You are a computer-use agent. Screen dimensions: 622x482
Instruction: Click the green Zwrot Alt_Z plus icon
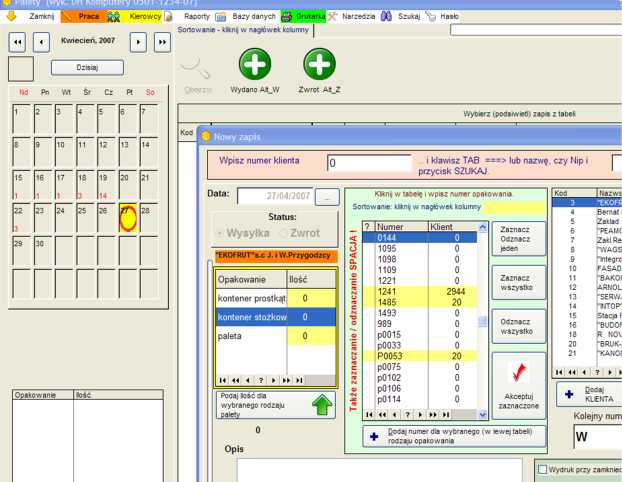319,64
